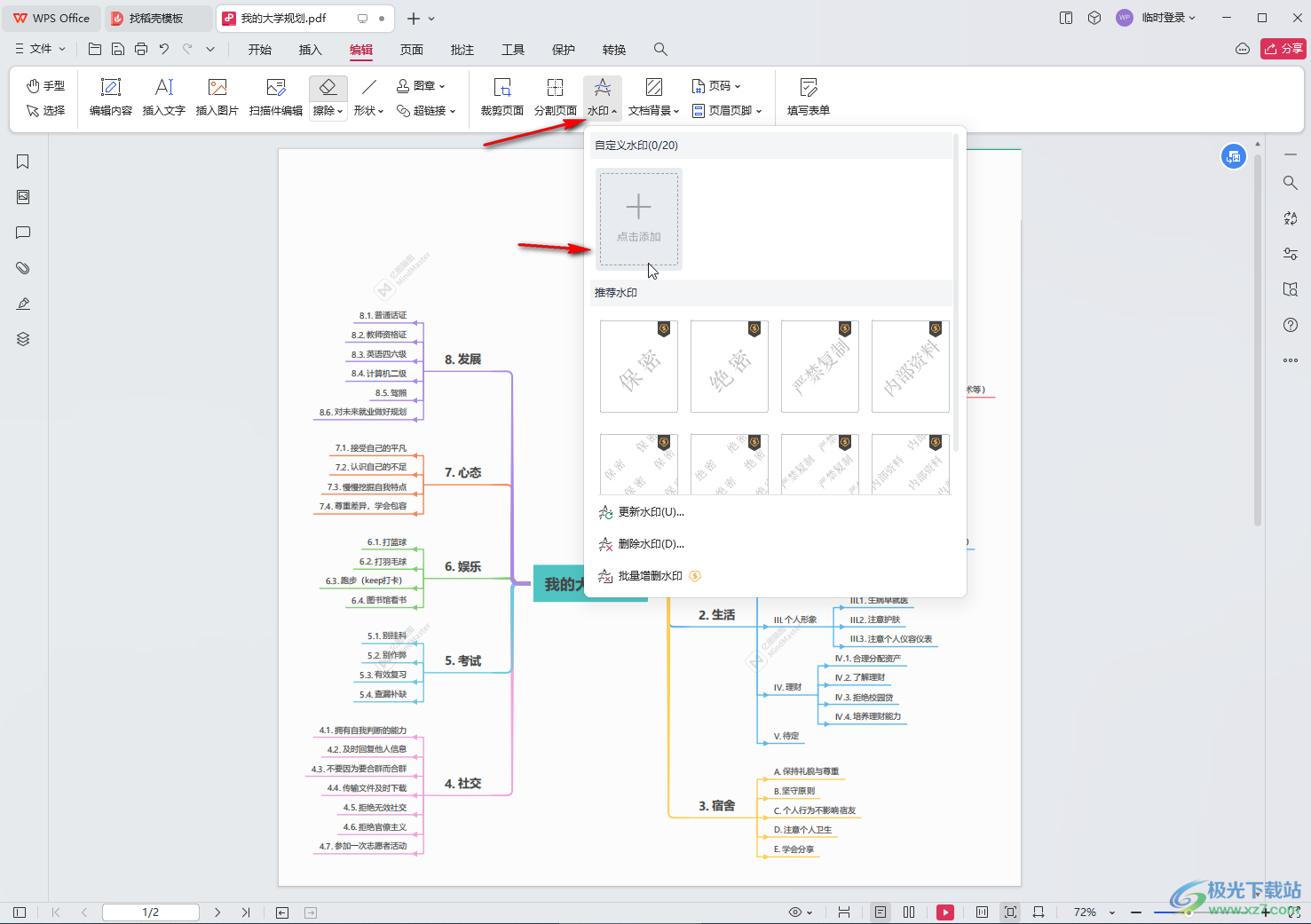This screenshot has width=1311, height=924.
Task: Choose the 严禁复制 watermark template
Action: pos(820,367)
